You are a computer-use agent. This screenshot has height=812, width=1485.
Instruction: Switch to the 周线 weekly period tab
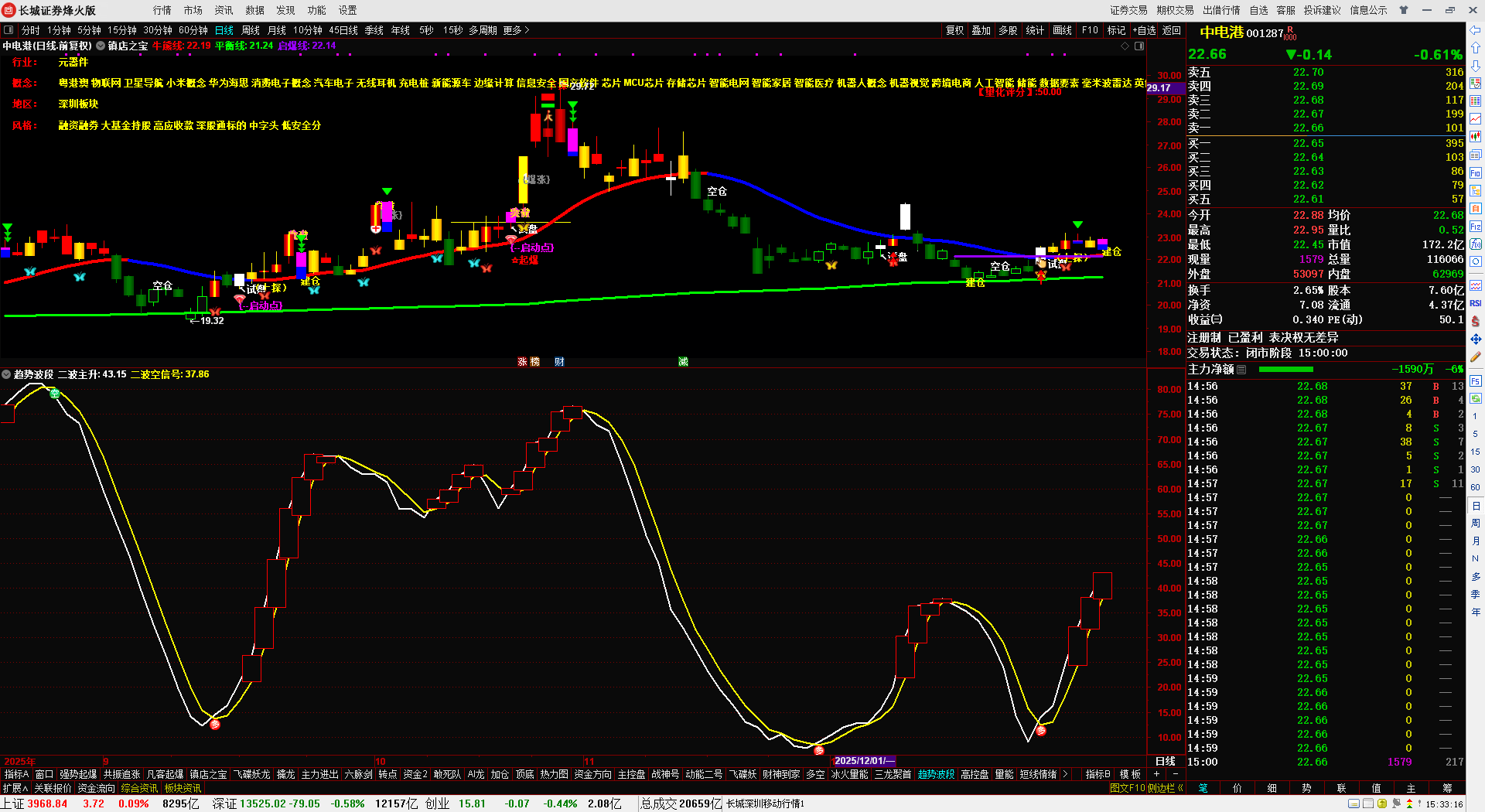tap(251, 30)
